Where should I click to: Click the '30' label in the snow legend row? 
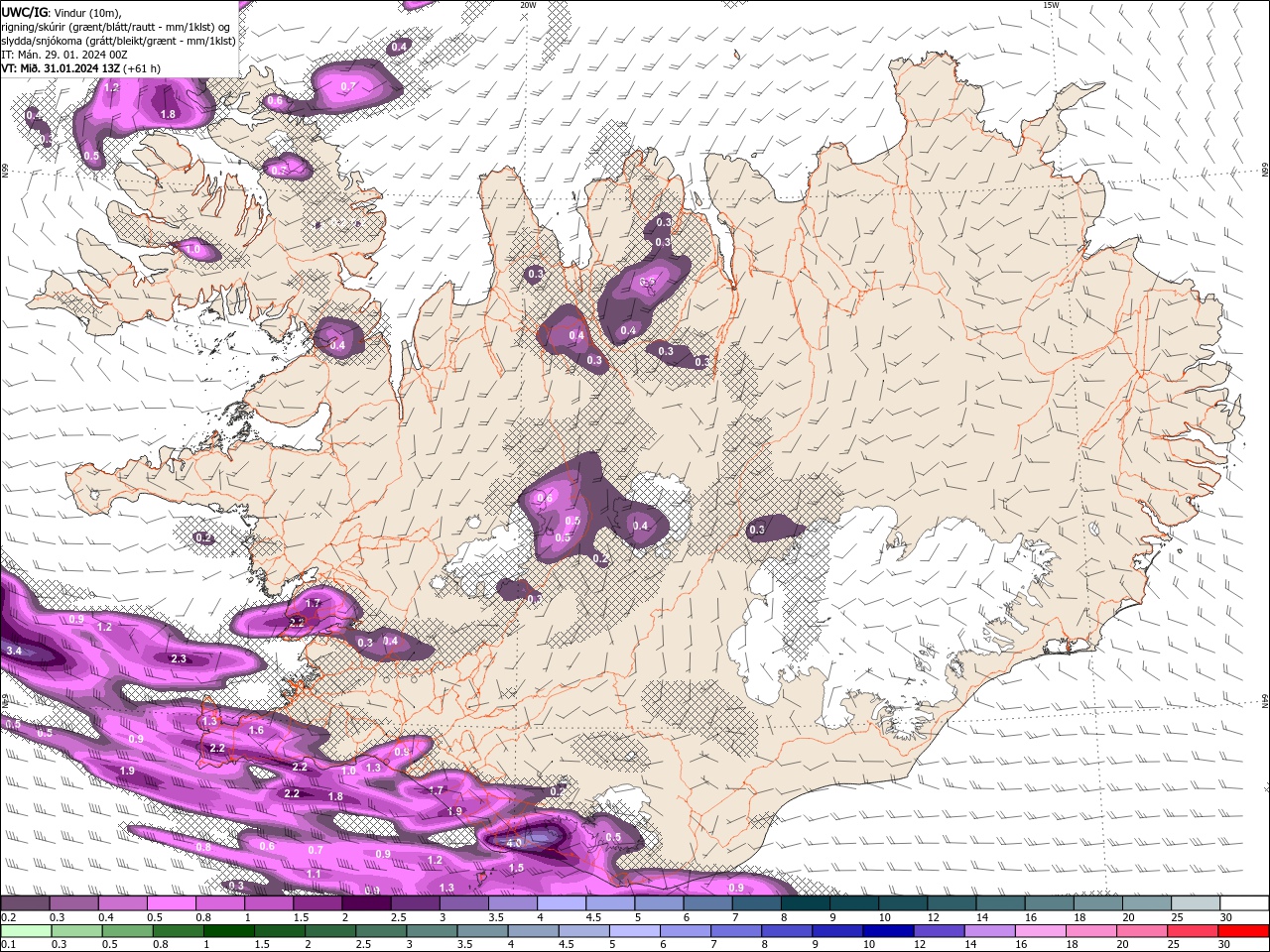point(1225,917)
